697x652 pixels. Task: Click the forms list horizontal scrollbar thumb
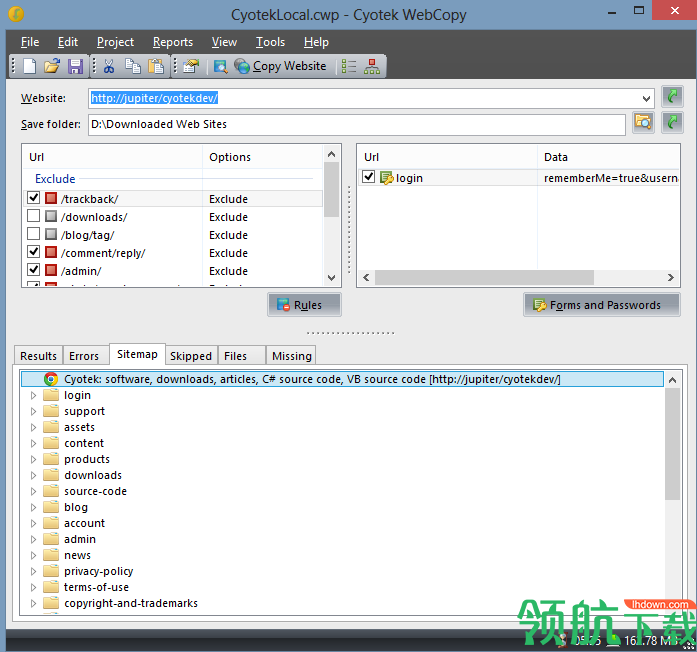pos(484,277)
